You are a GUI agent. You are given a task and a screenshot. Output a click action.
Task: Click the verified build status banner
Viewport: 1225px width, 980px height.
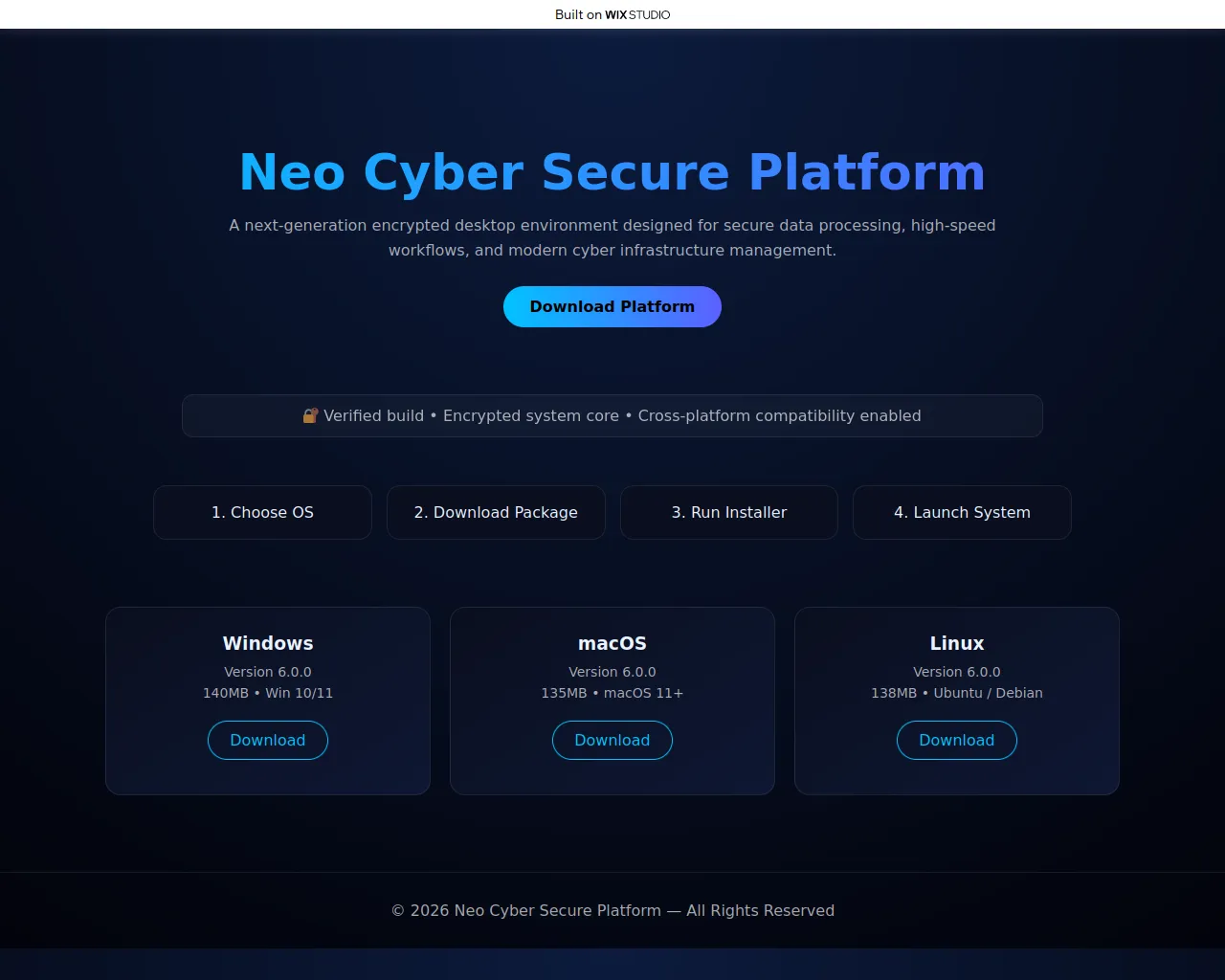(x=612, y=415)
